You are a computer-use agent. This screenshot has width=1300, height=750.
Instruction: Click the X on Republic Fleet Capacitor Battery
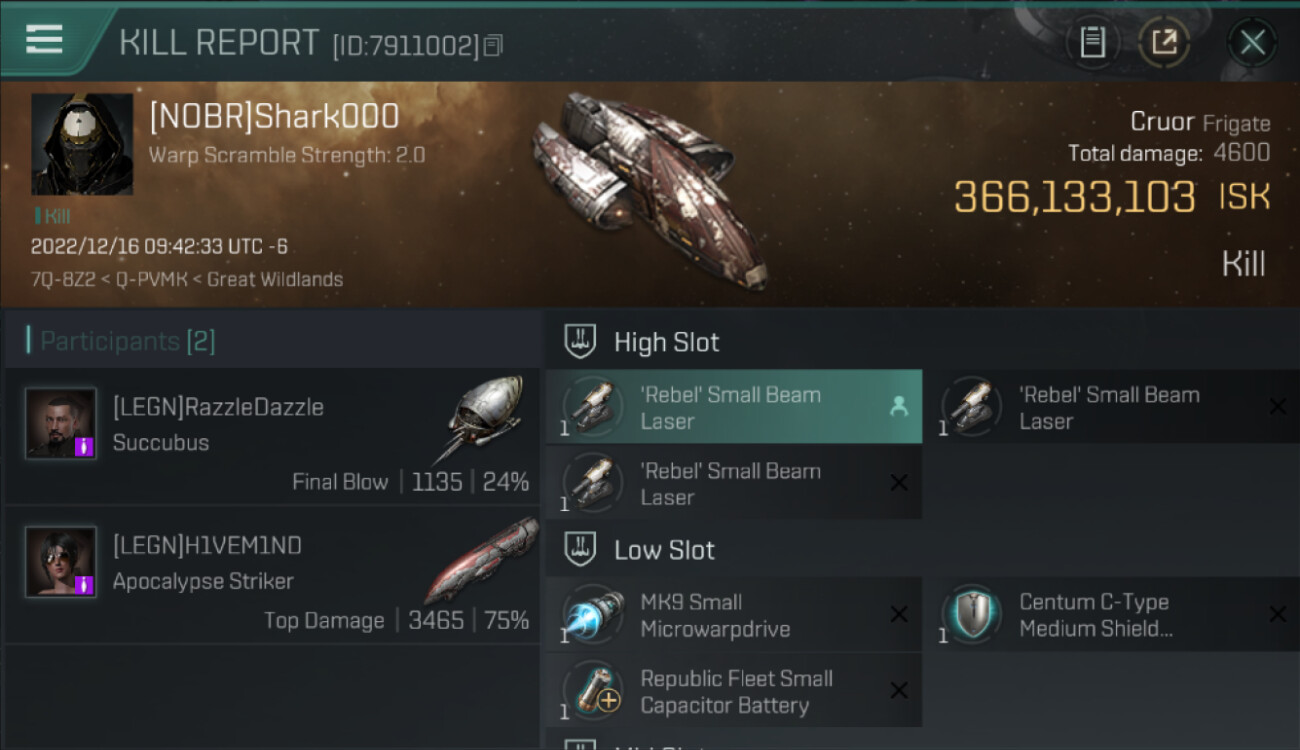(x=898, y=691)
